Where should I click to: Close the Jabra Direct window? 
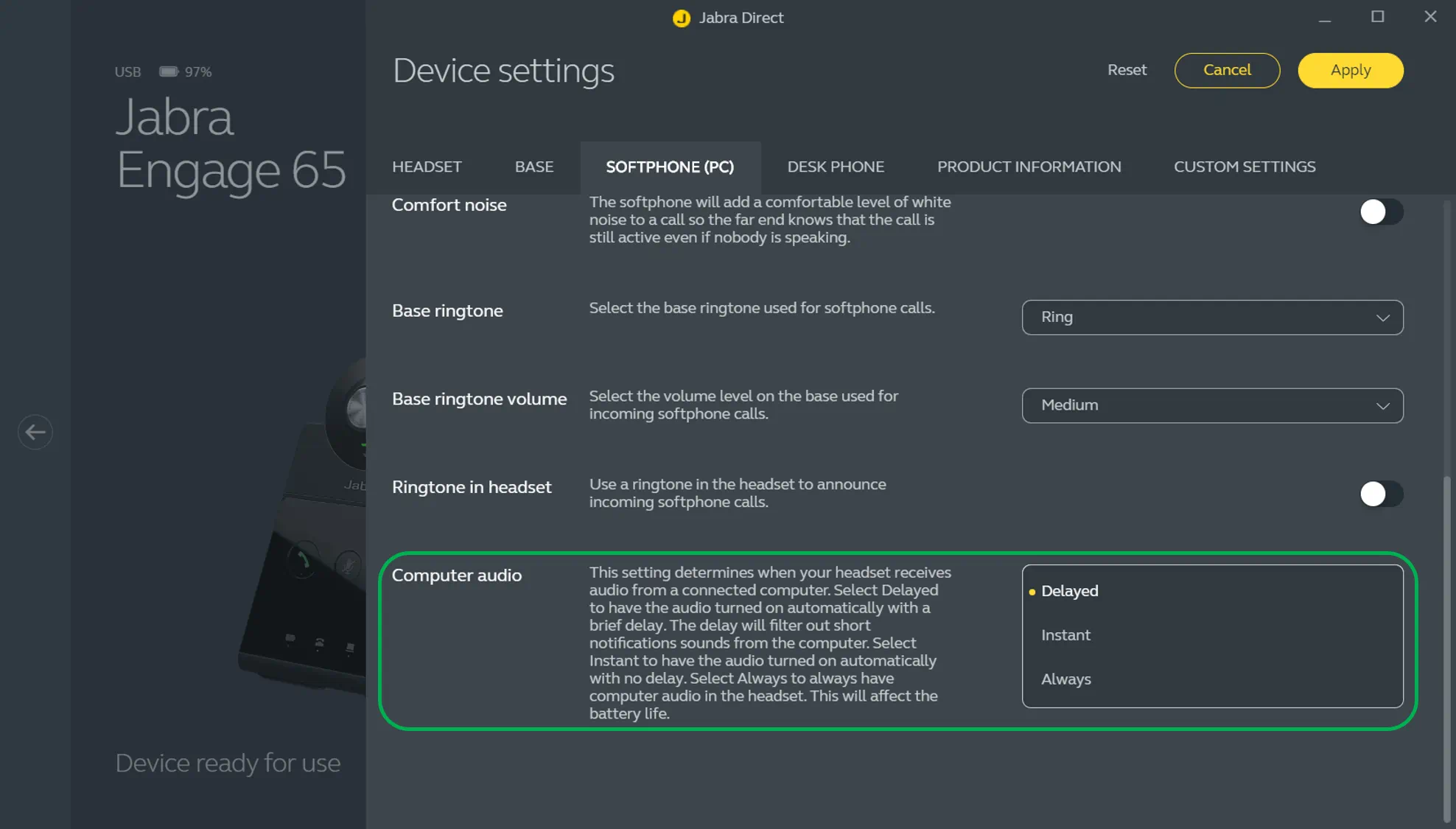(1430, 16)
